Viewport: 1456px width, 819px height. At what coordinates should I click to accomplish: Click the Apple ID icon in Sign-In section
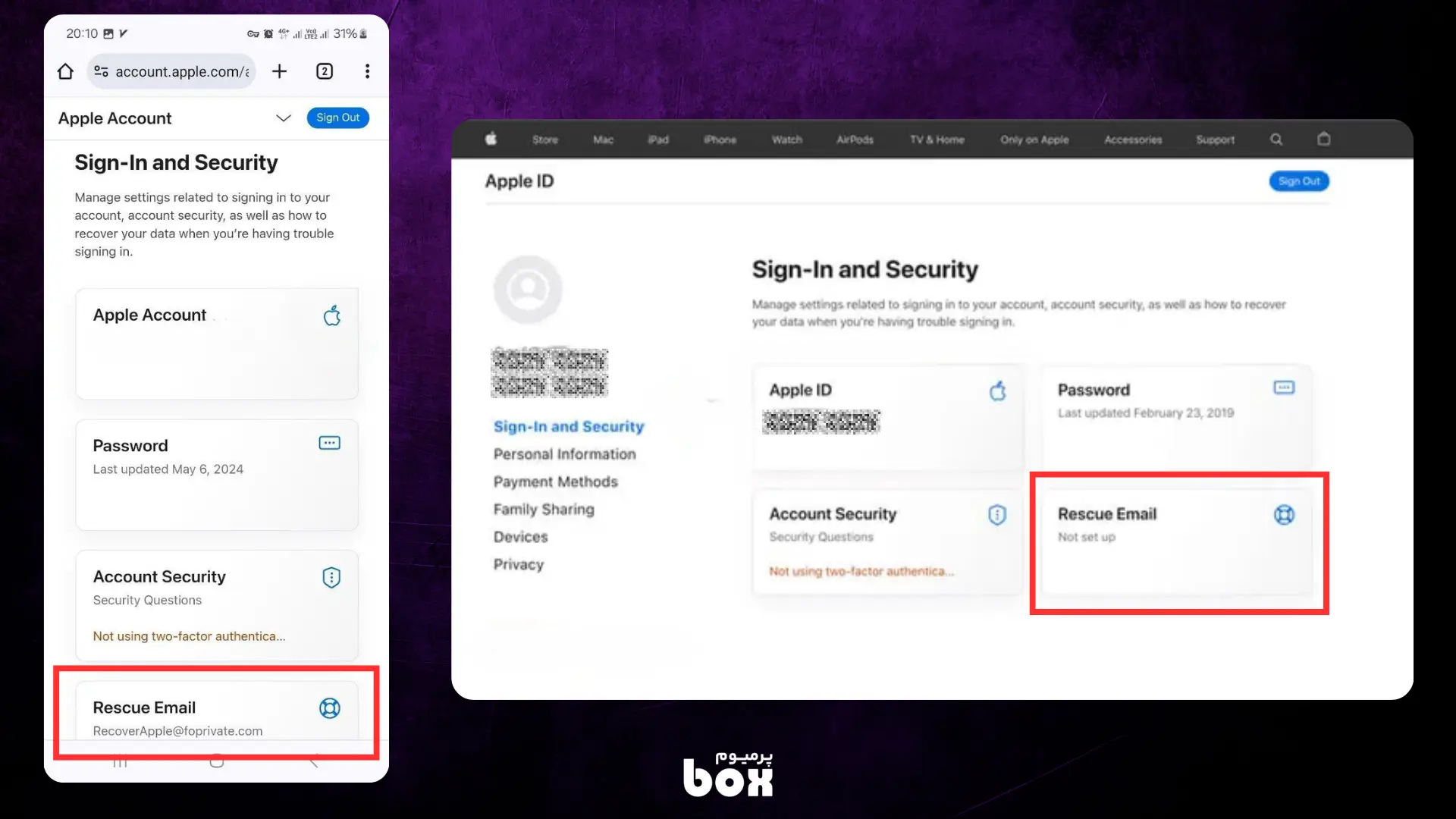(997, 391)
